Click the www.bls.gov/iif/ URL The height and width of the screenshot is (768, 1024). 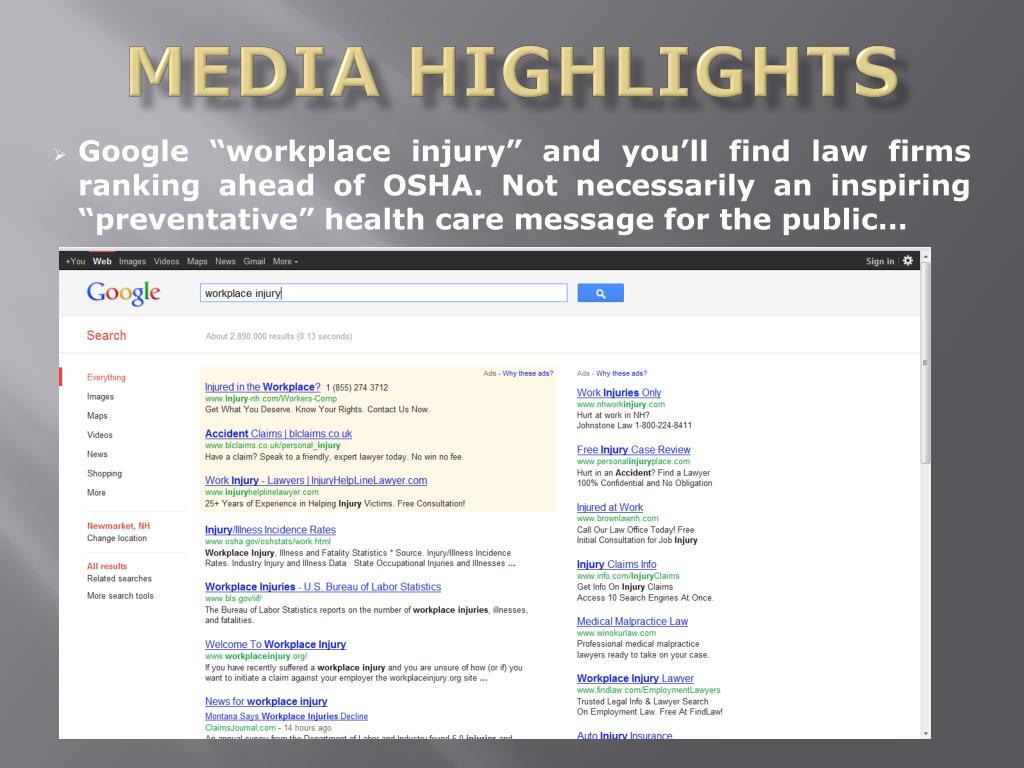pos(233,598)
